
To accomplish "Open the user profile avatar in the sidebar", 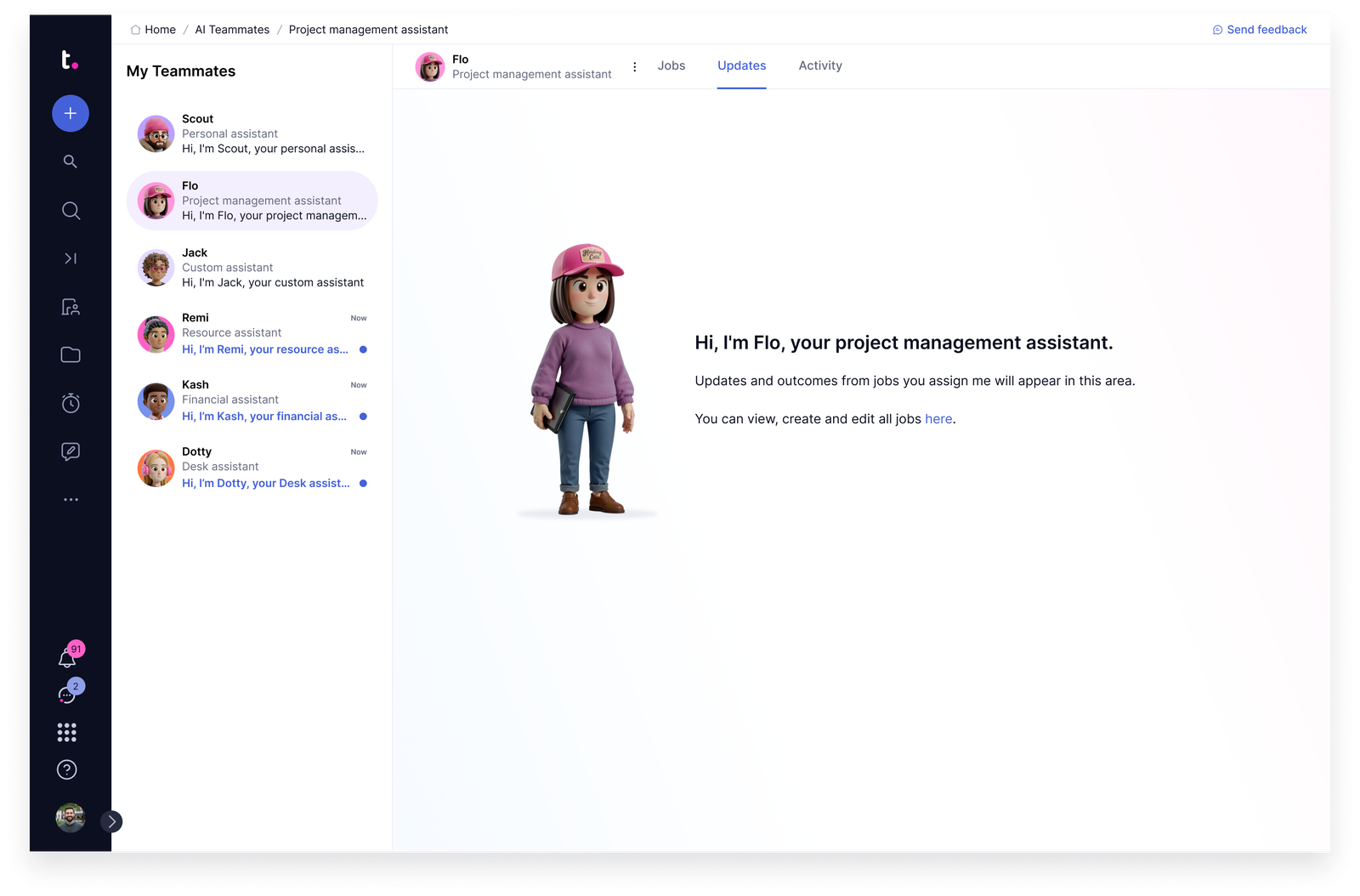I will click(x=71, y=818).
